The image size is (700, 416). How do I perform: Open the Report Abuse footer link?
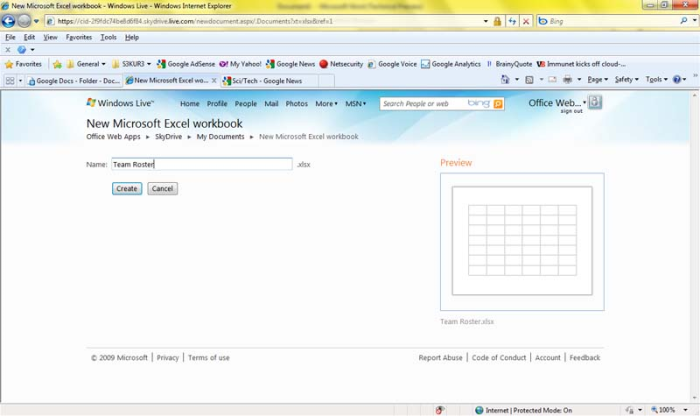(x=440, y=358)
